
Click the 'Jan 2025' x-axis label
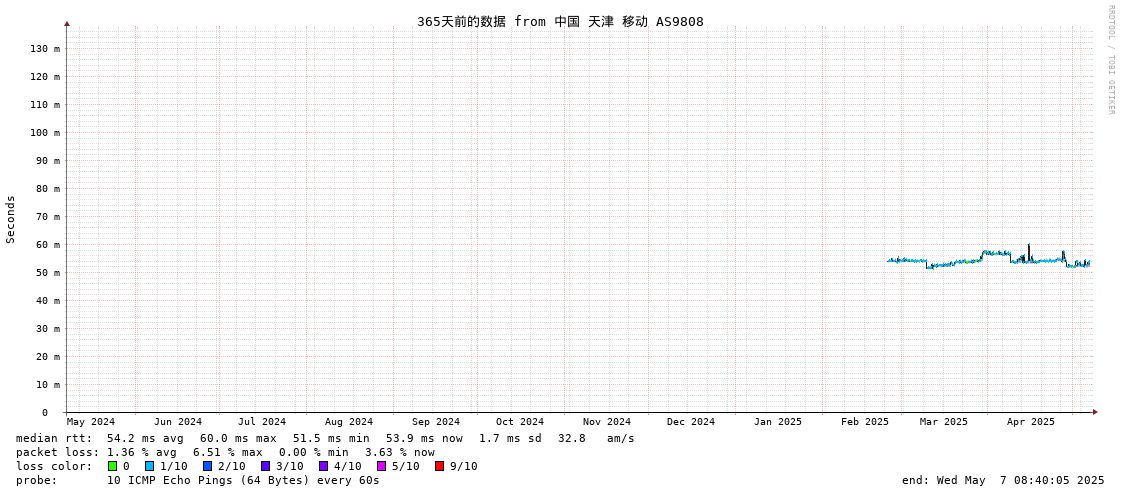[x=778, y=422]
